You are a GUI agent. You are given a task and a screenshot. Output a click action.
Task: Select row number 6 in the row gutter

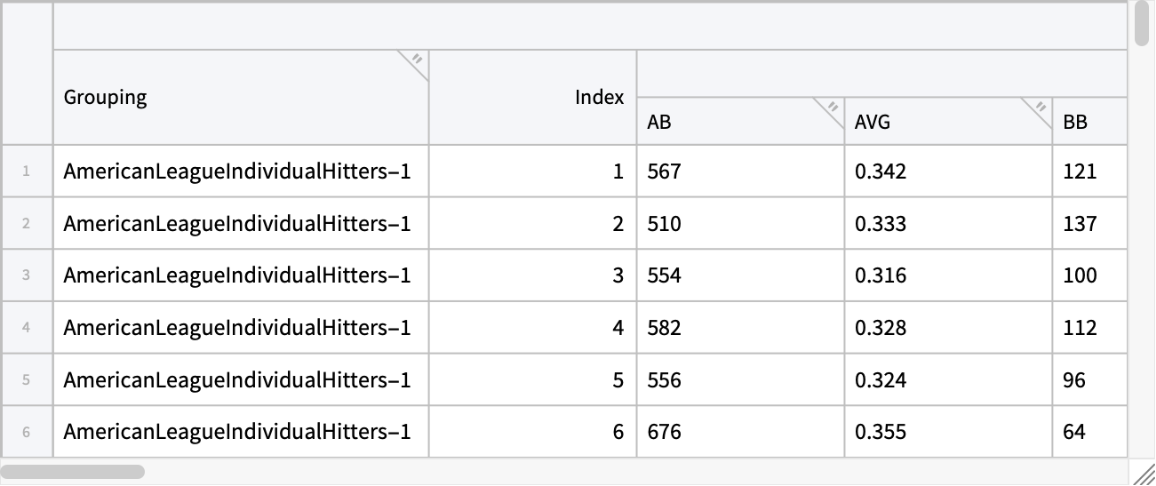[x=27, y=432]
